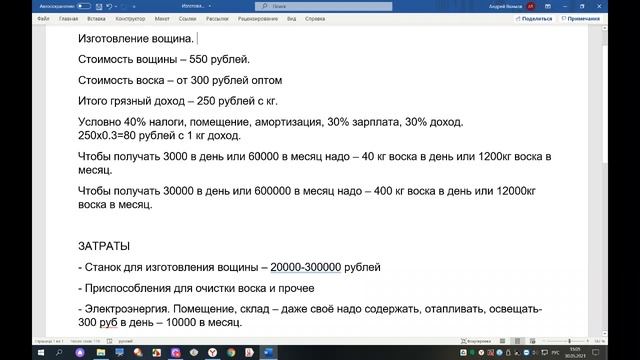
Task: Switch to the Ссылки tab
Action: 187,19
